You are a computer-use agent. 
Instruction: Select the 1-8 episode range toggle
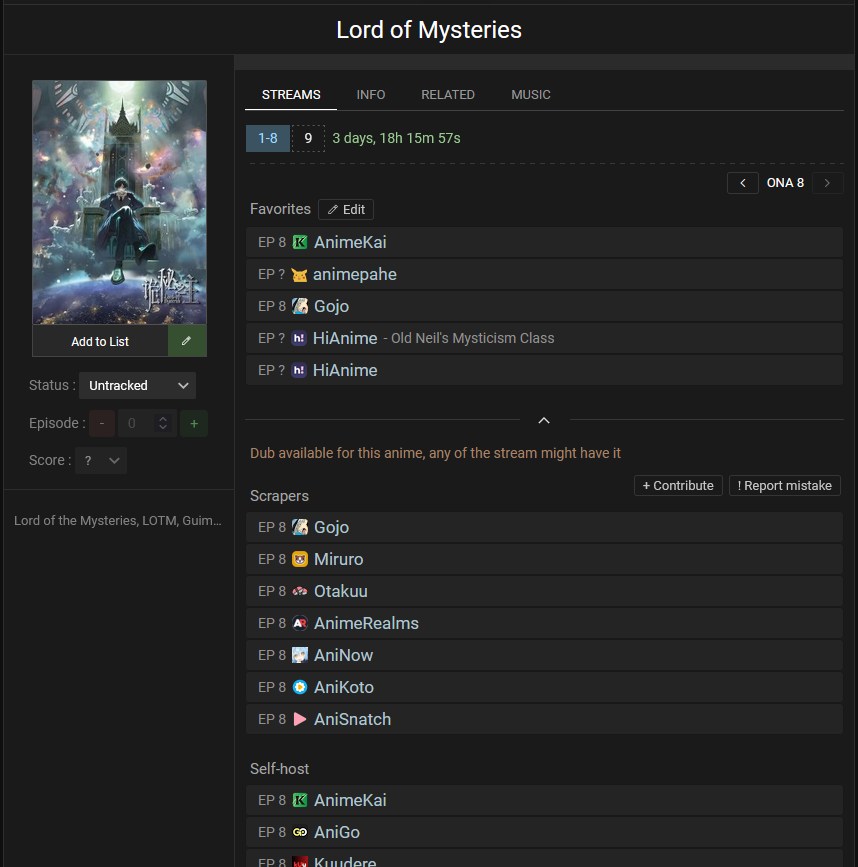pyautogui.click(x=267, y=138)
